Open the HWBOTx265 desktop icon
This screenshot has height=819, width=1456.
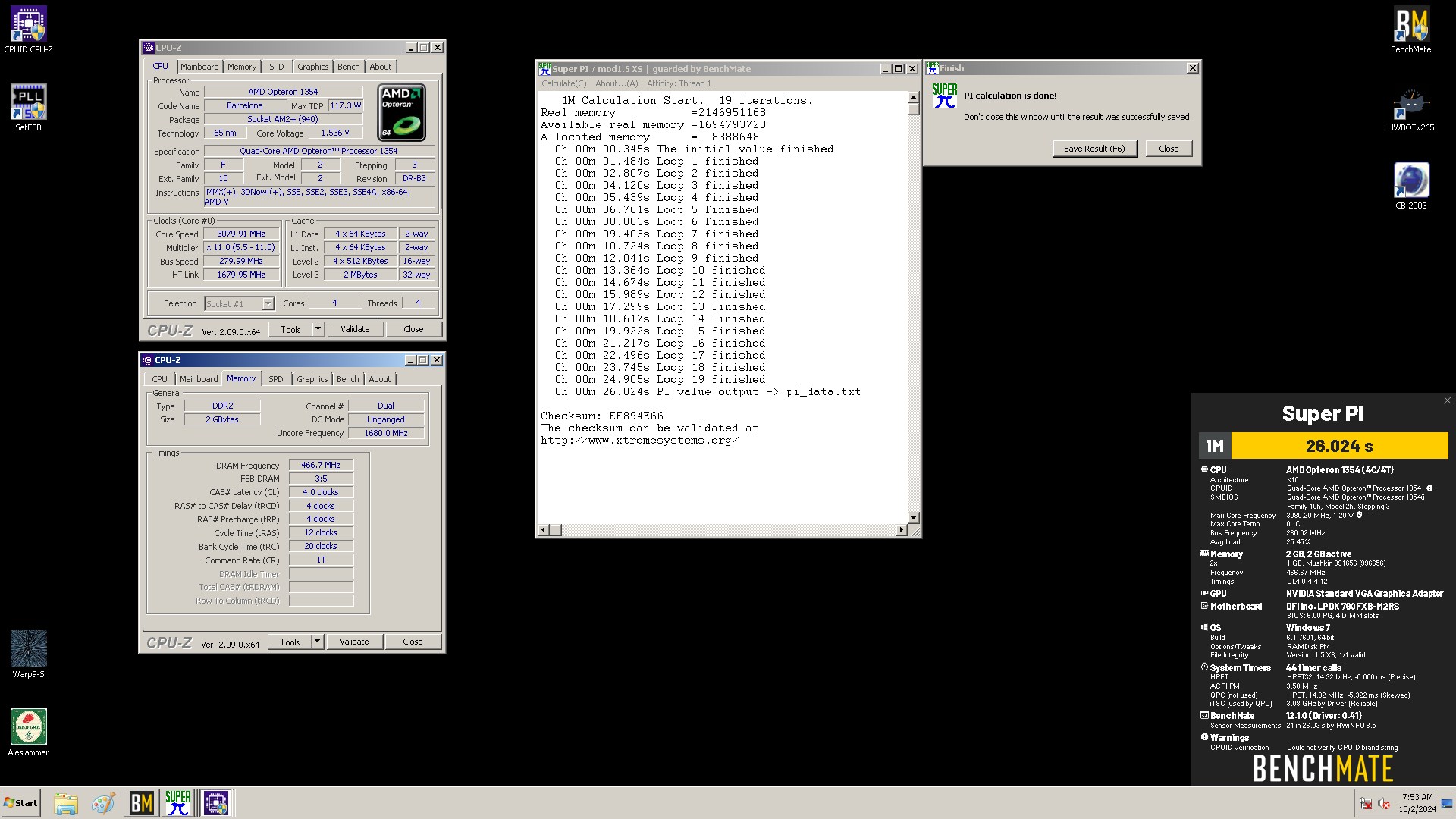[x=1410, y=108]
